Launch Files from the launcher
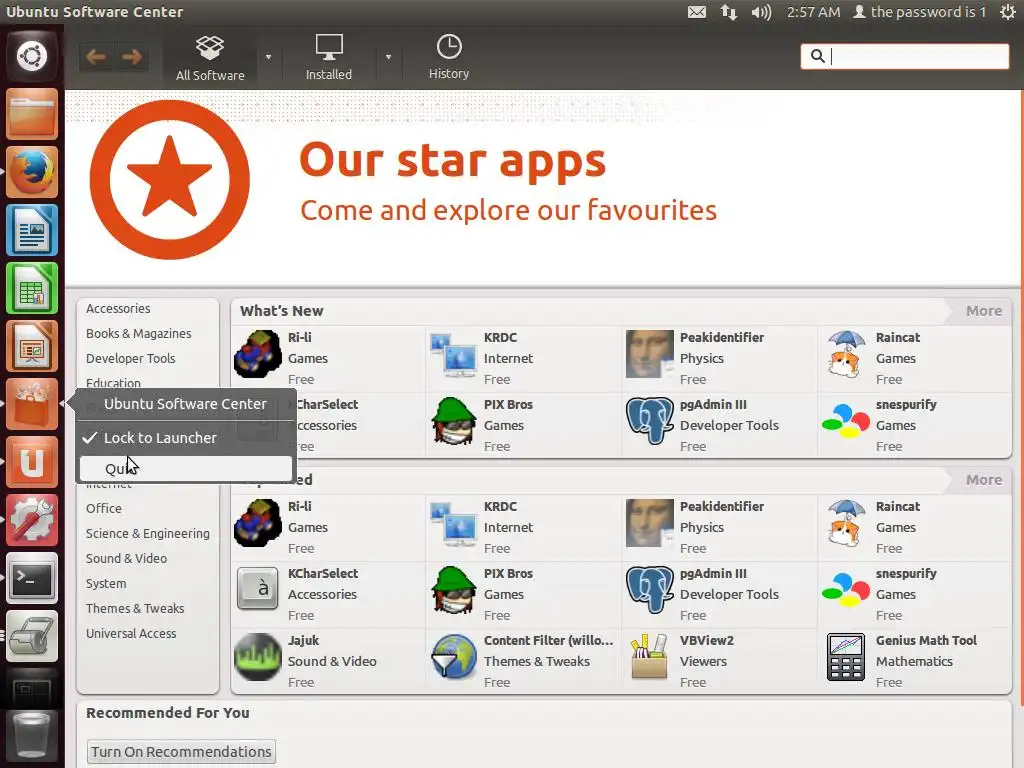The image size is (1024, 768). 32,114
